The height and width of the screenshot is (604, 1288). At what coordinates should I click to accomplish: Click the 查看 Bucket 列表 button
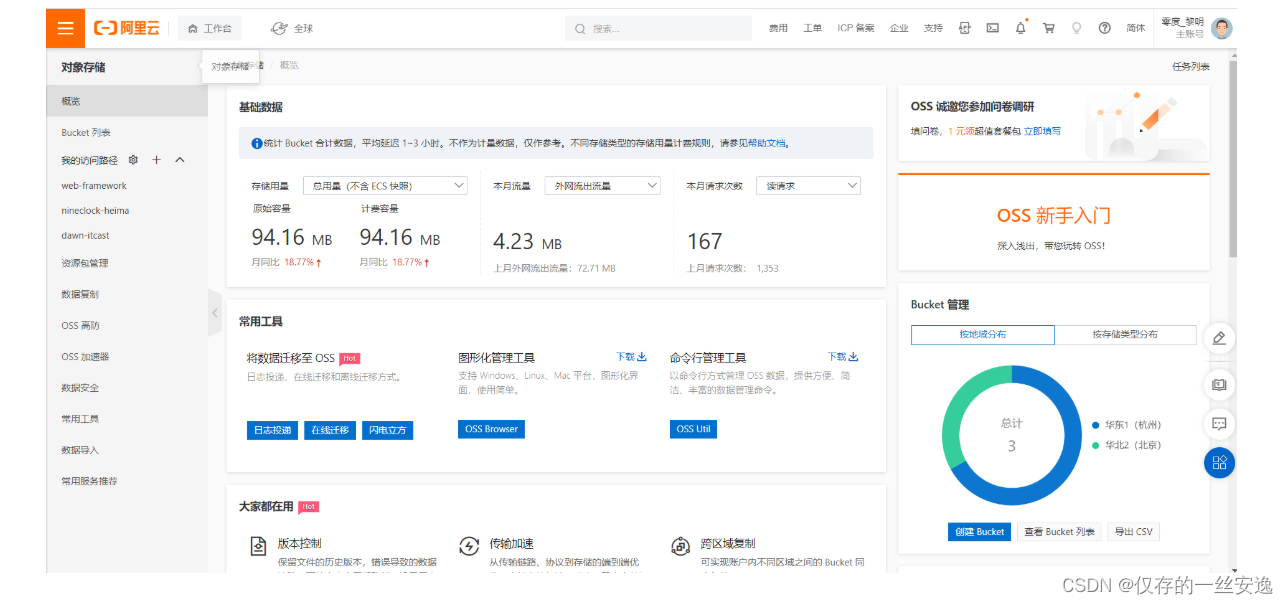click(1060, 532)
